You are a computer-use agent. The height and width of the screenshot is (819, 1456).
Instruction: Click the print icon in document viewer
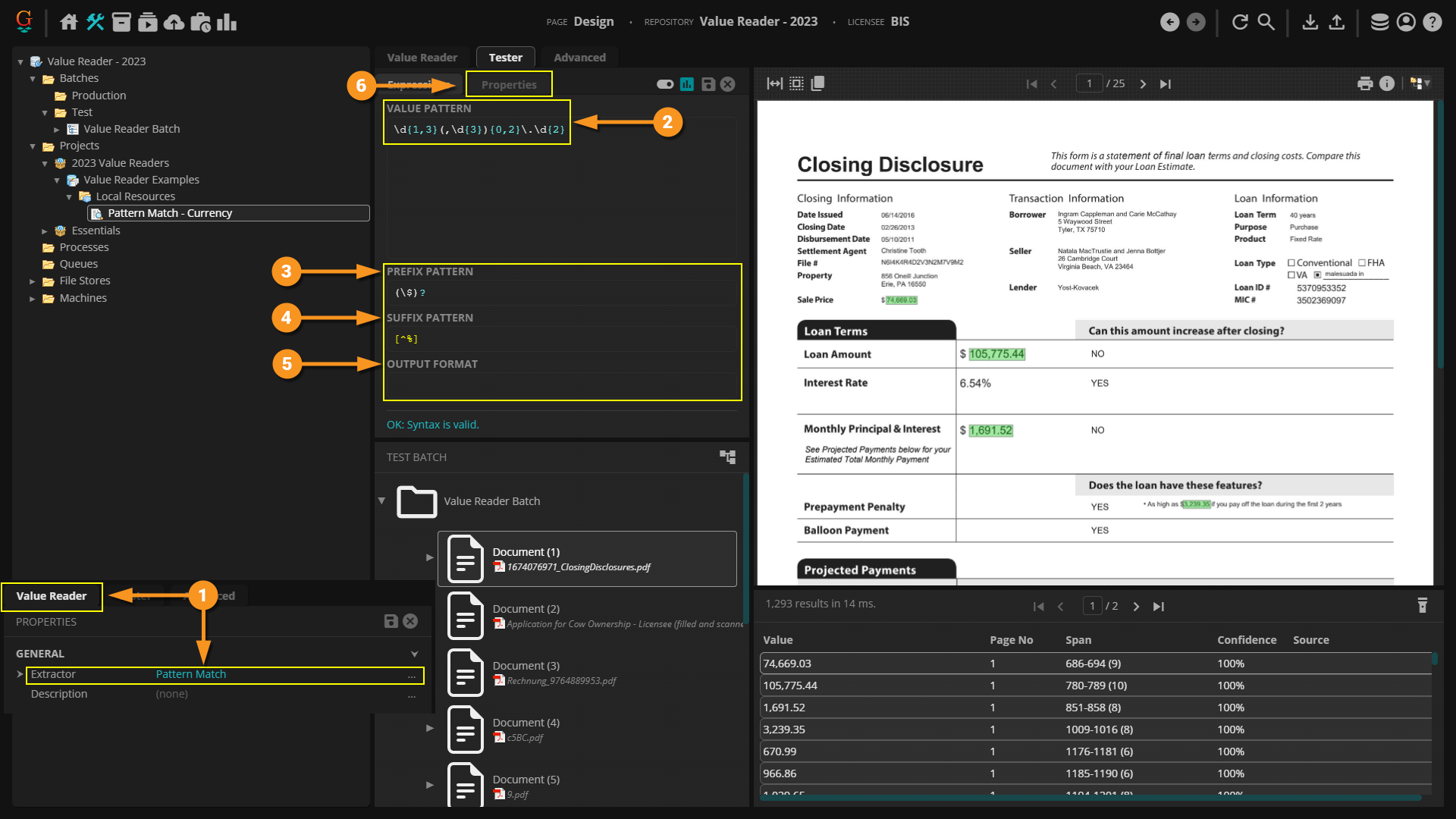pyautogui.click(x=1365, y=83)
